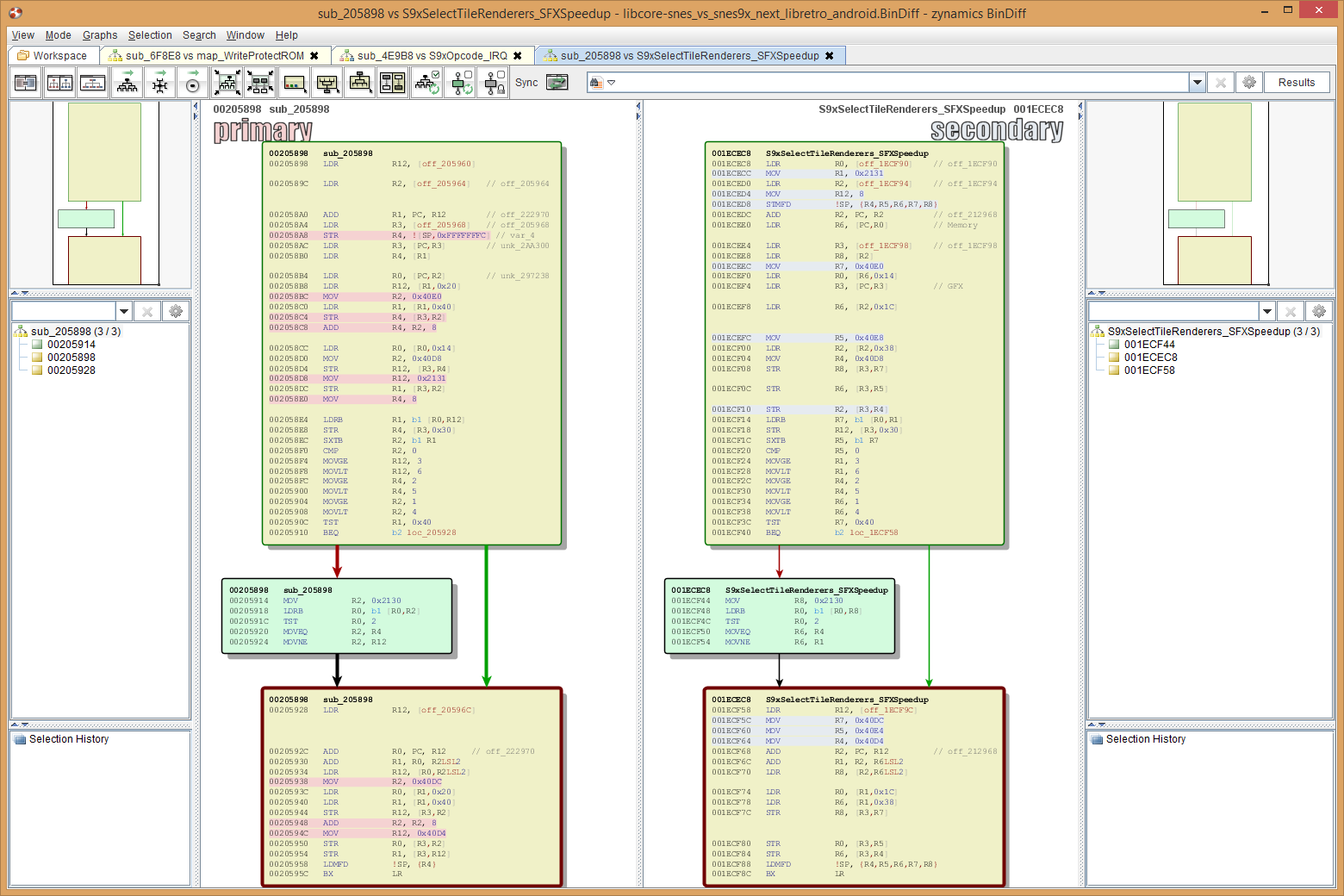Clear the secondary tree filter
Viewport: 1344px width, 896px height.
pyautogui.click(x=1291, y=311)
